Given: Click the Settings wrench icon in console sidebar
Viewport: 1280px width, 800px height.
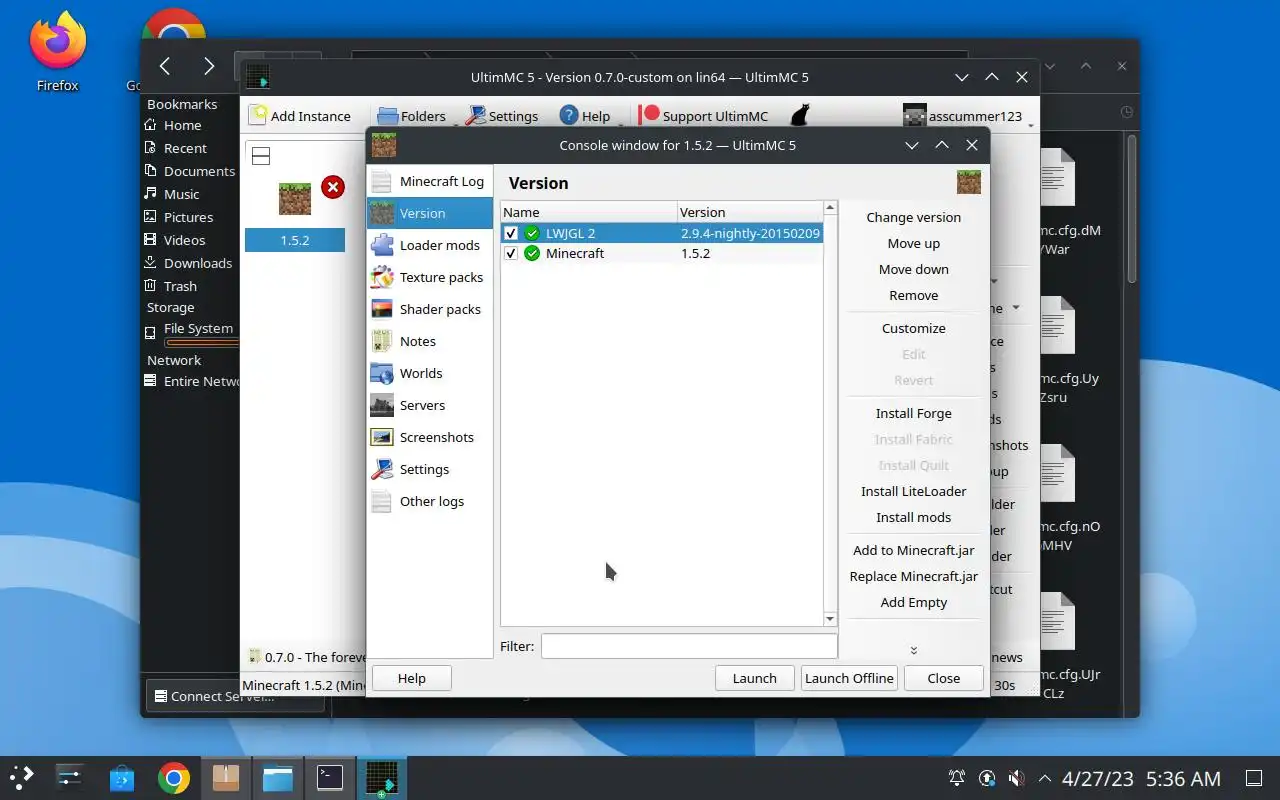Looking at the screenshot, I should [381, 469].
